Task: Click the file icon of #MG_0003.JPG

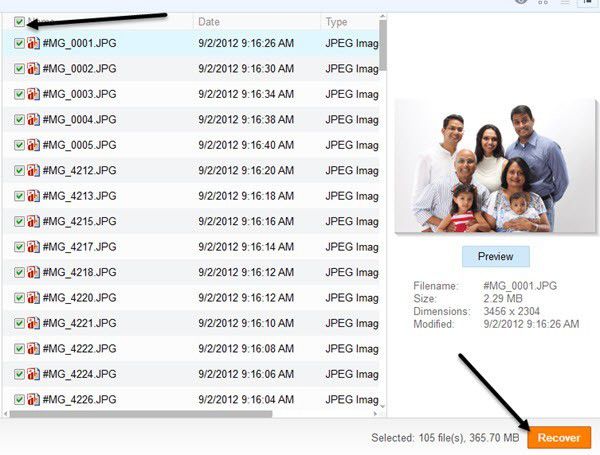Action: point(33,94)
